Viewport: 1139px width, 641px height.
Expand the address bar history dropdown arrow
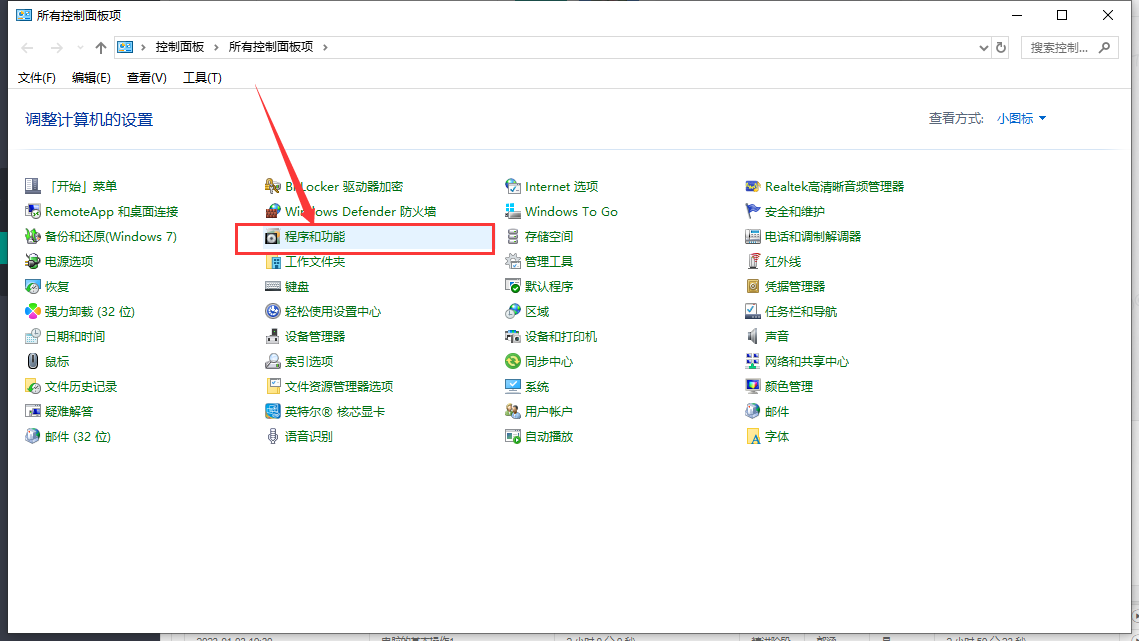[x=984, y=47]
